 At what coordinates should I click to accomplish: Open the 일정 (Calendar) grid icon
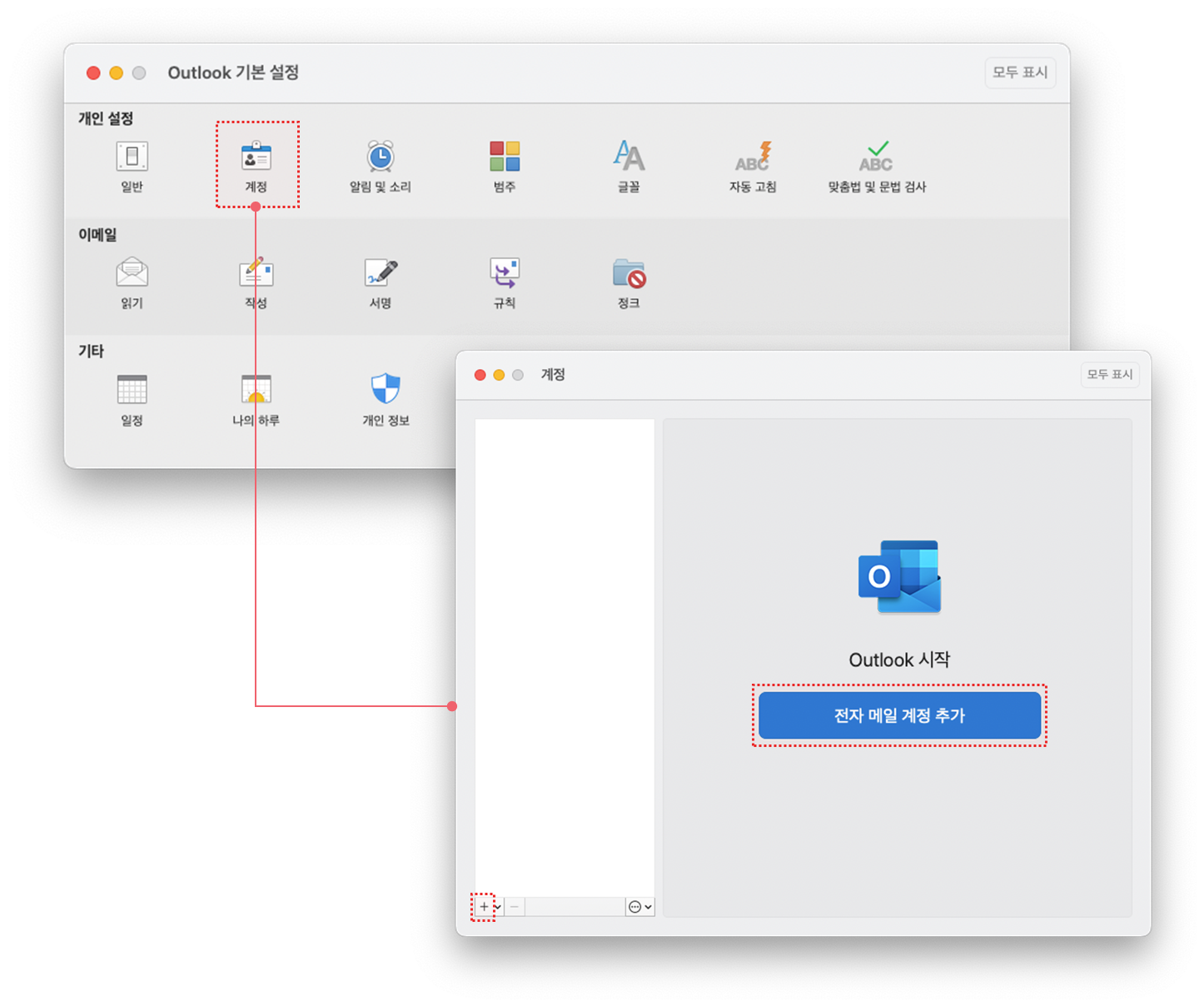[132, 390]
